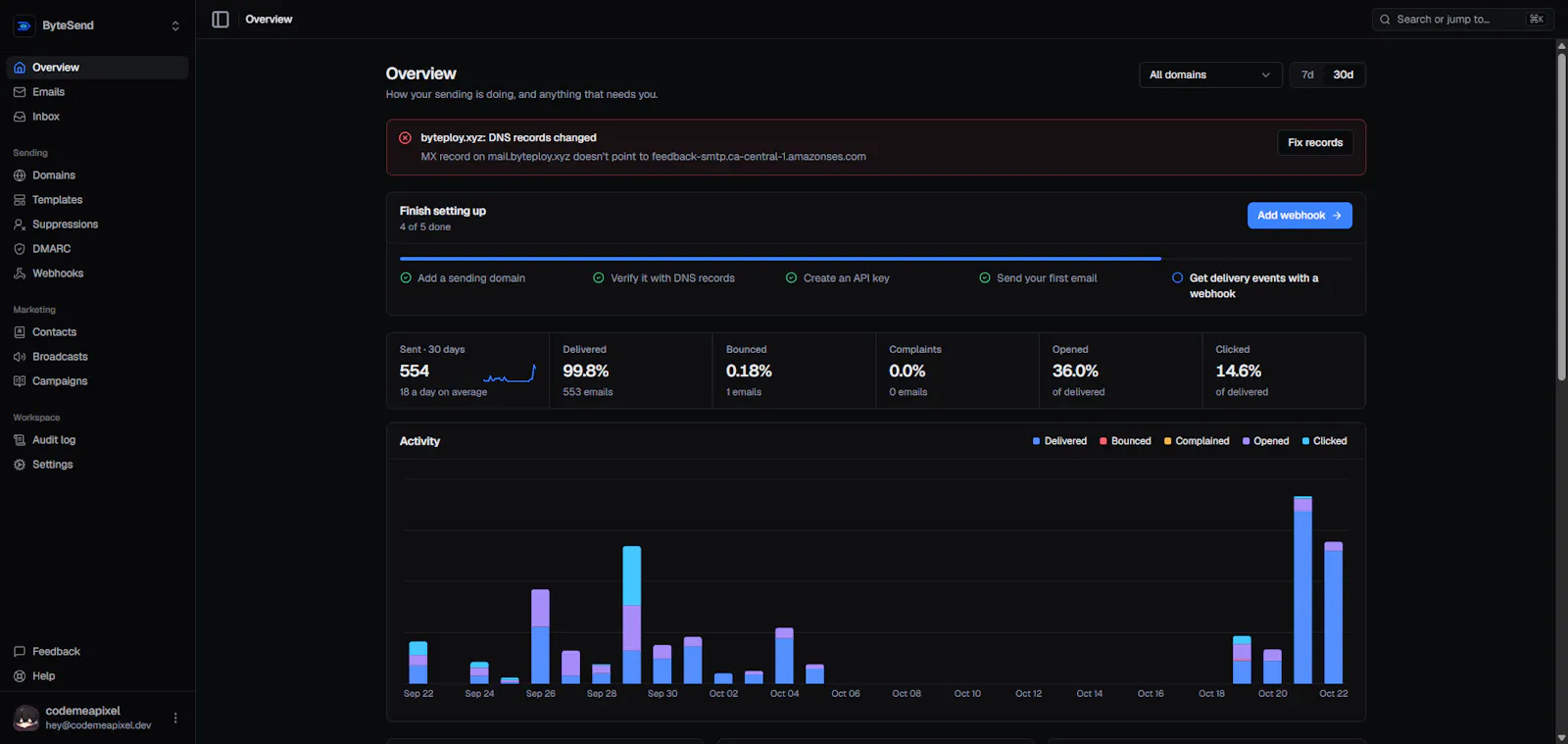Open Help in the sidebar
The height and width of the screenshot is (744, 1568).
(97, 676)
